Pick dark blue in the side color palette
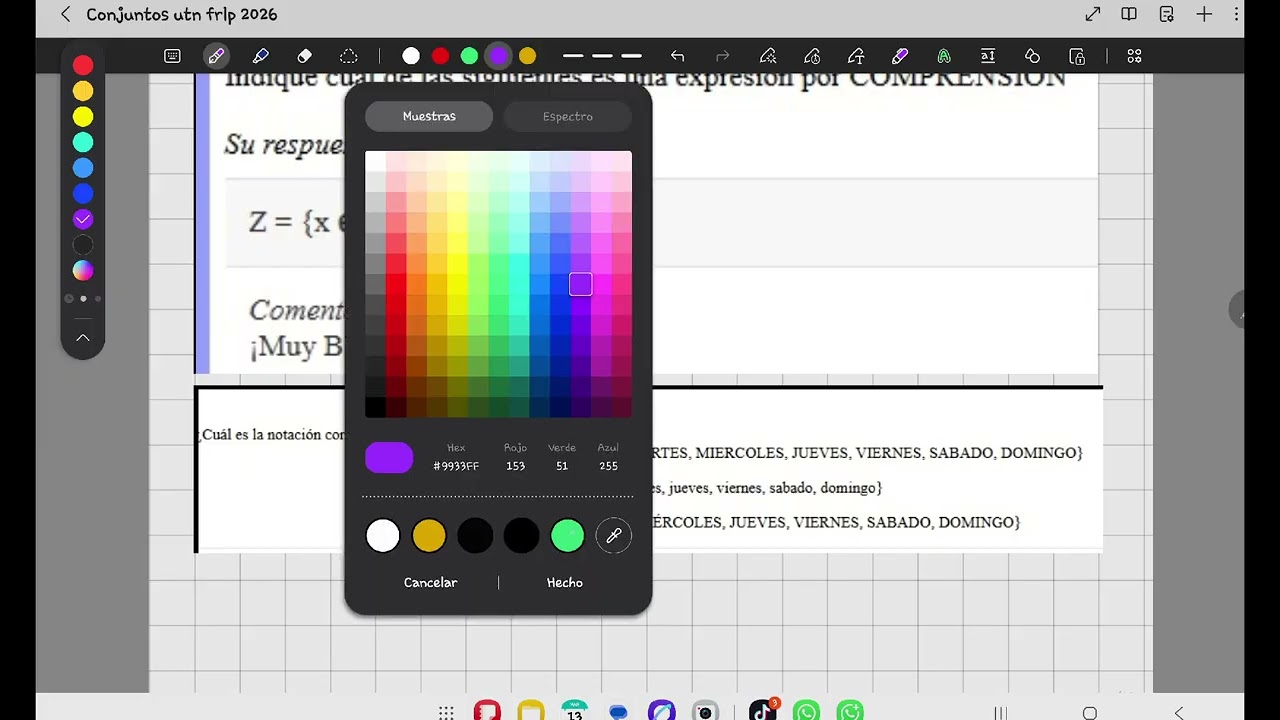 [x=83, y=194]
